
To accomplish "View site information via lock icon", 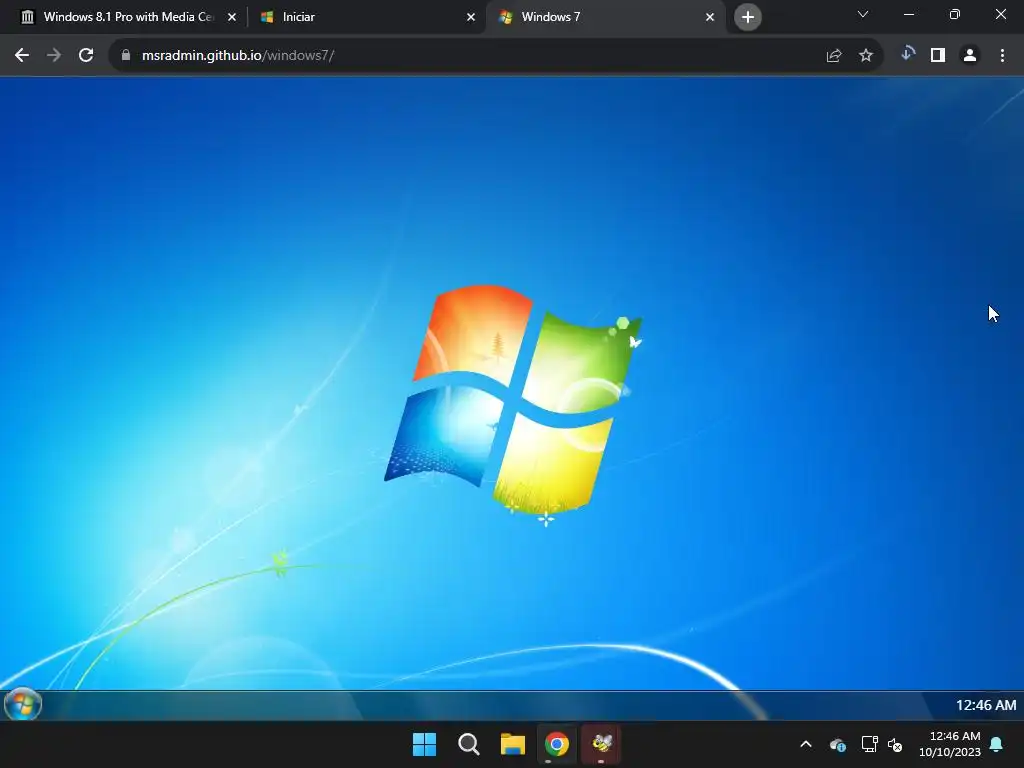I will coord(126,56).
